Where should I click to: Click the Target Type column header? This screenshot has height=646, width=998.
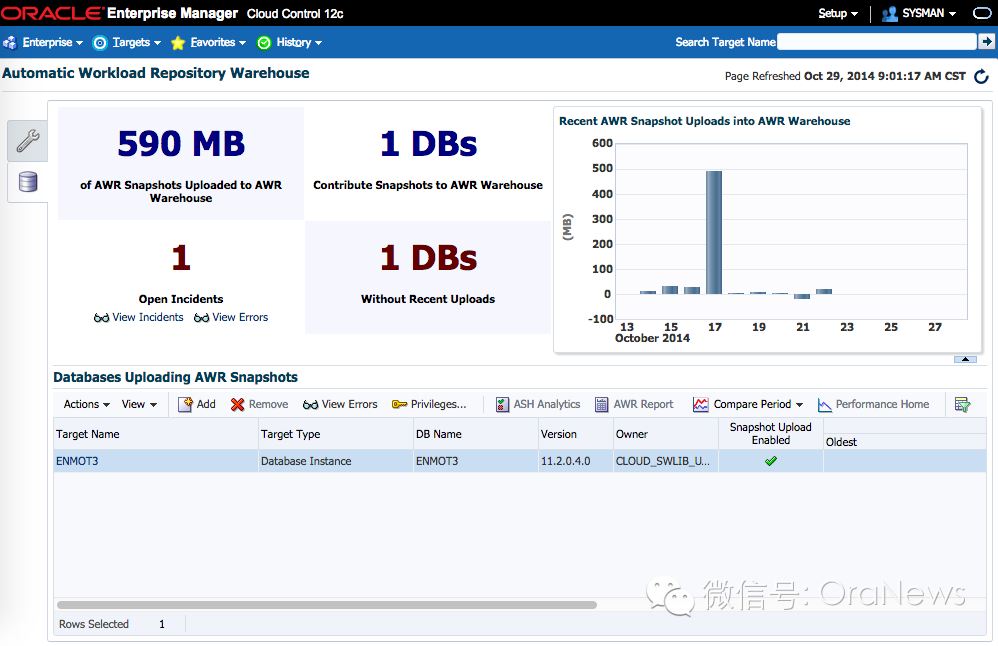pyautogui.click(x=335, y=434)
